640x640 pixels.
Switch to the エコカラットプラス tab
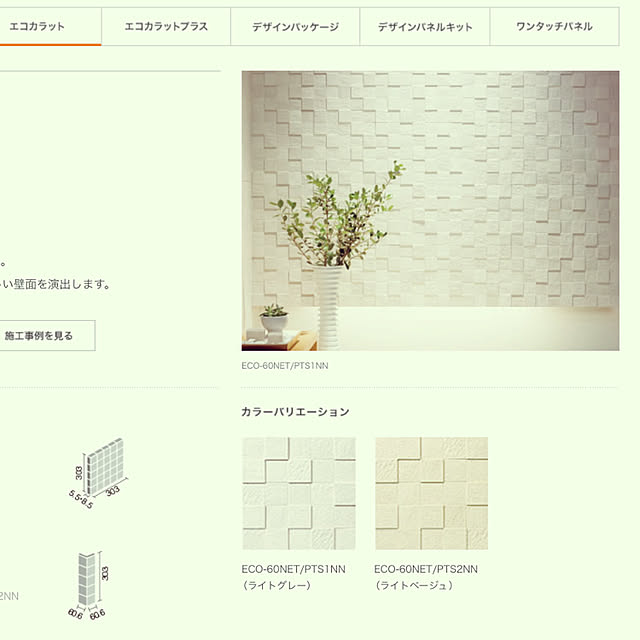coord(166,27)
